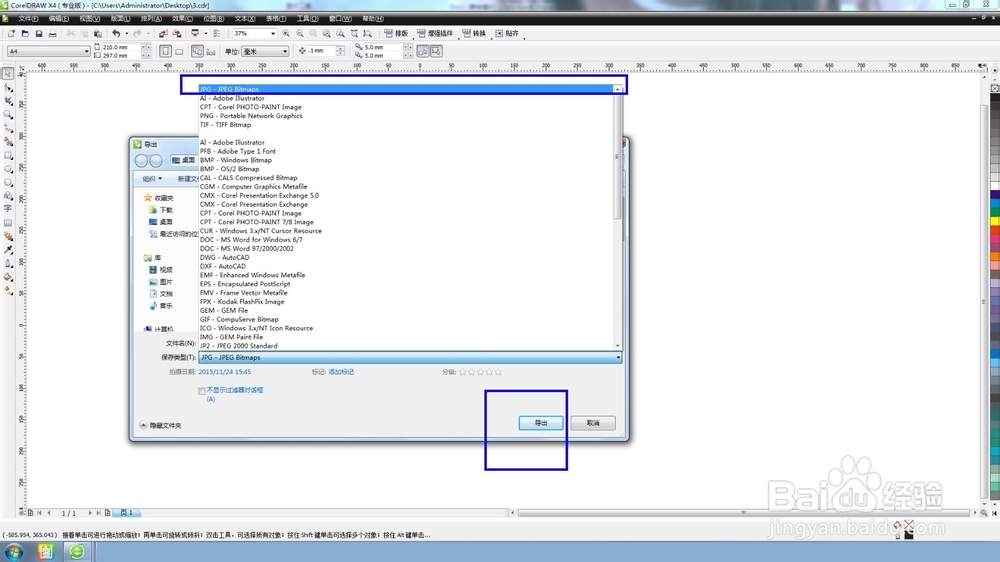Click the 导出 export button

(x=541, y=423)
